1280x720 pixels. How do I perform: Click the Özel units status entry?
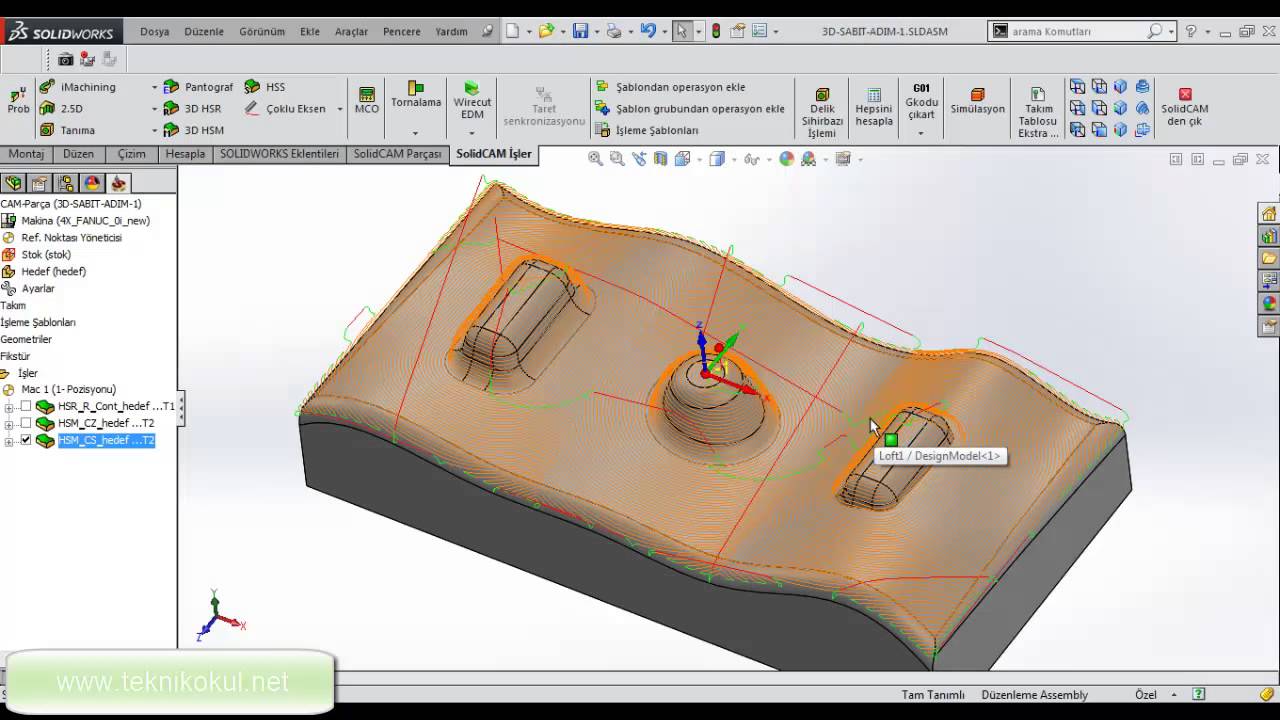[x=1145, y=695]
